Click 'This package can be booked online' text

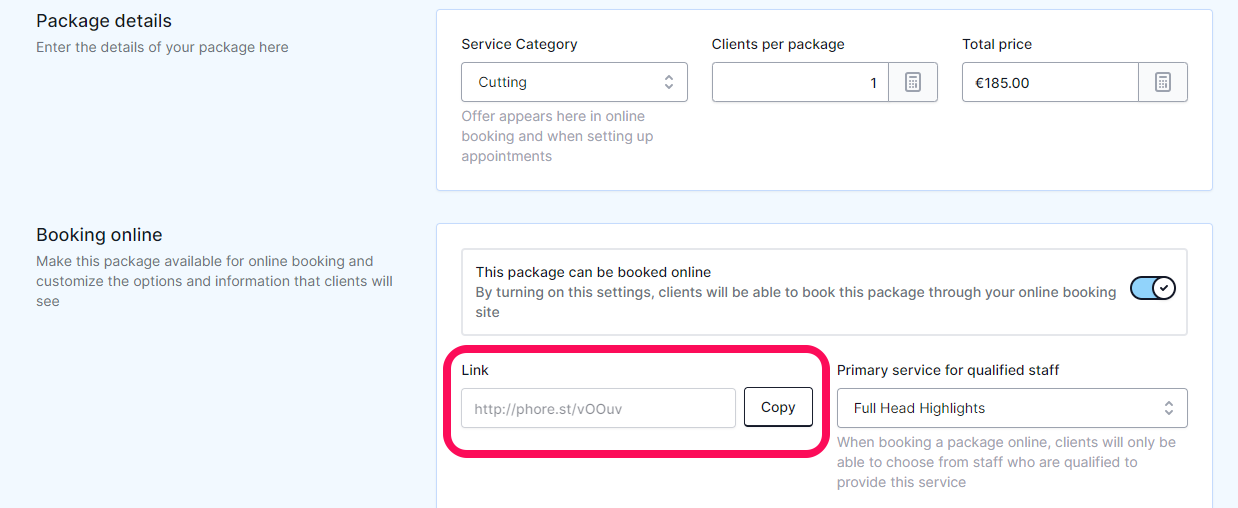click(x=593, y=272)
